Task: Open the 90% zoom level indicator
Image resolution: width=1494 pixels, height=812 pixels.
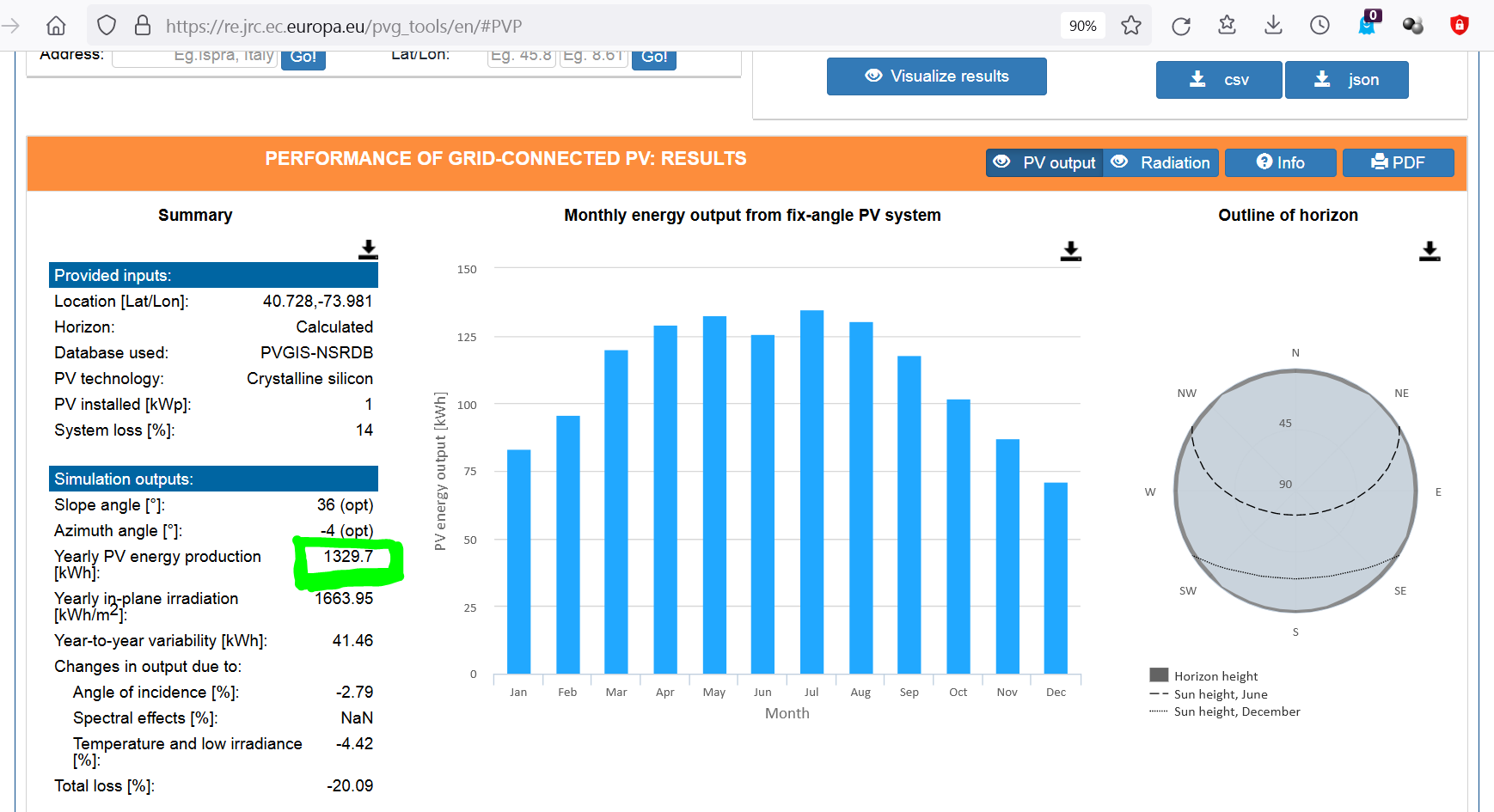Action: [1082, 26]
